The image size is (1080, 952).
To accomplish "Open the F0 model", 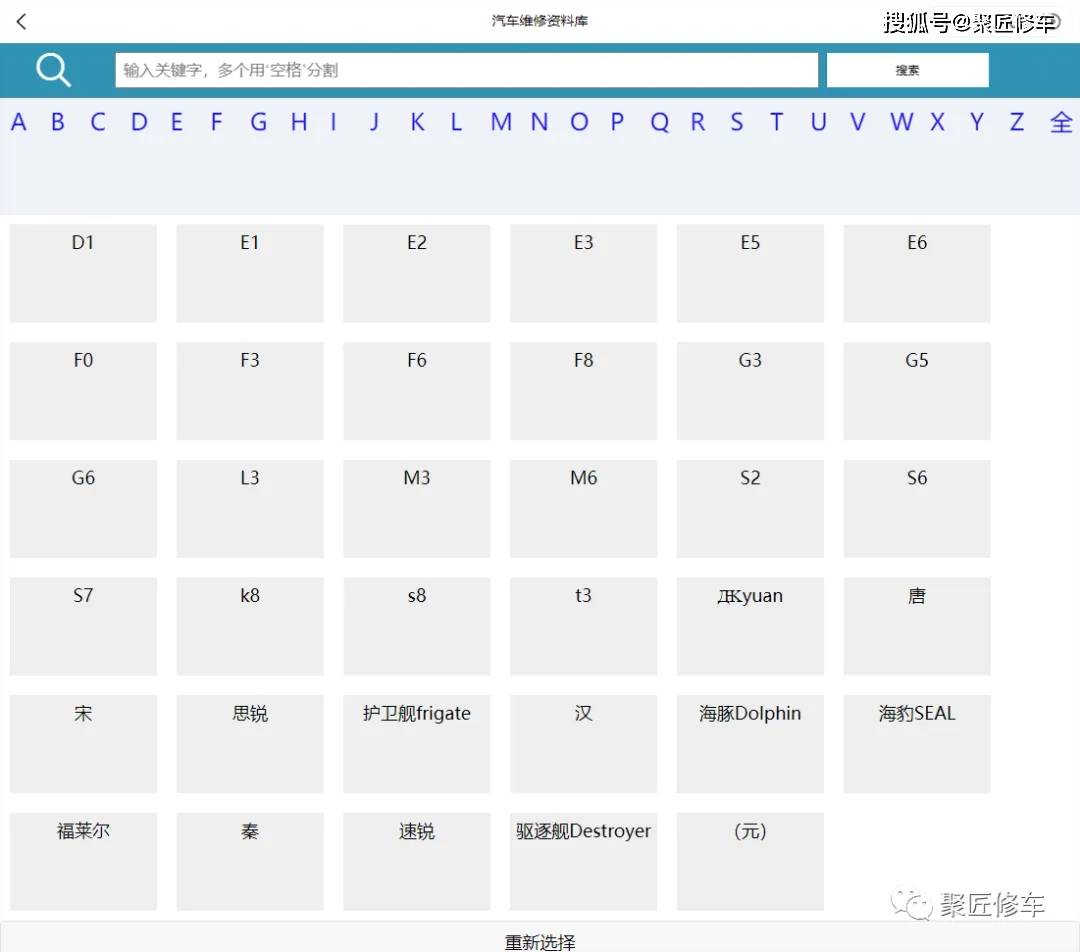I will pyautogui.click(x=83, y=391).
